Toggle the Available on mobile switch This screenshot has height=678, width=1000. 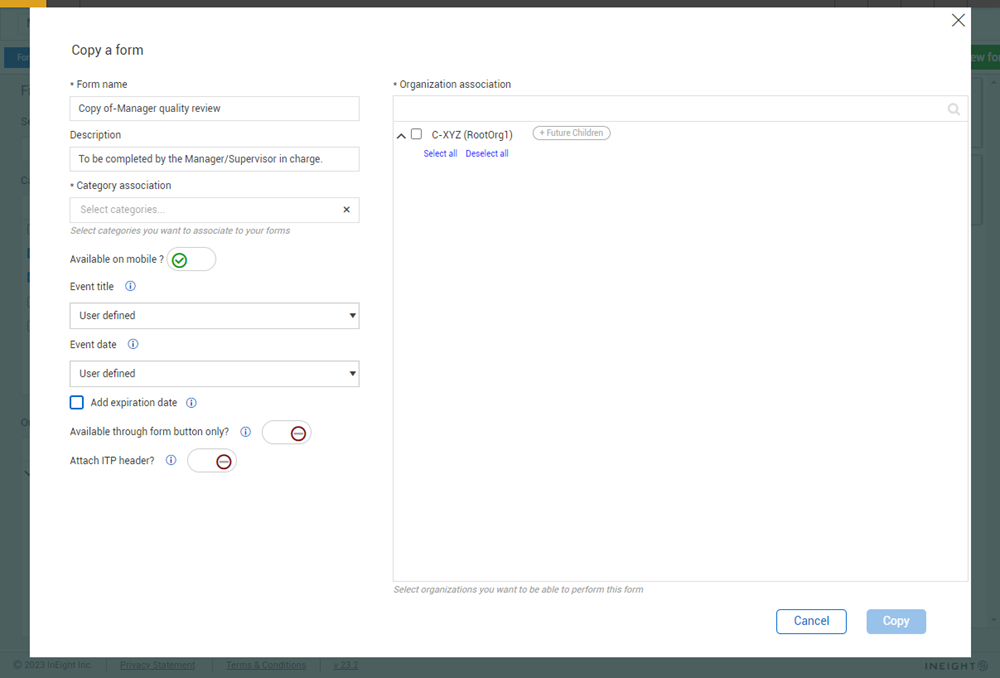(x=191, y=260)
